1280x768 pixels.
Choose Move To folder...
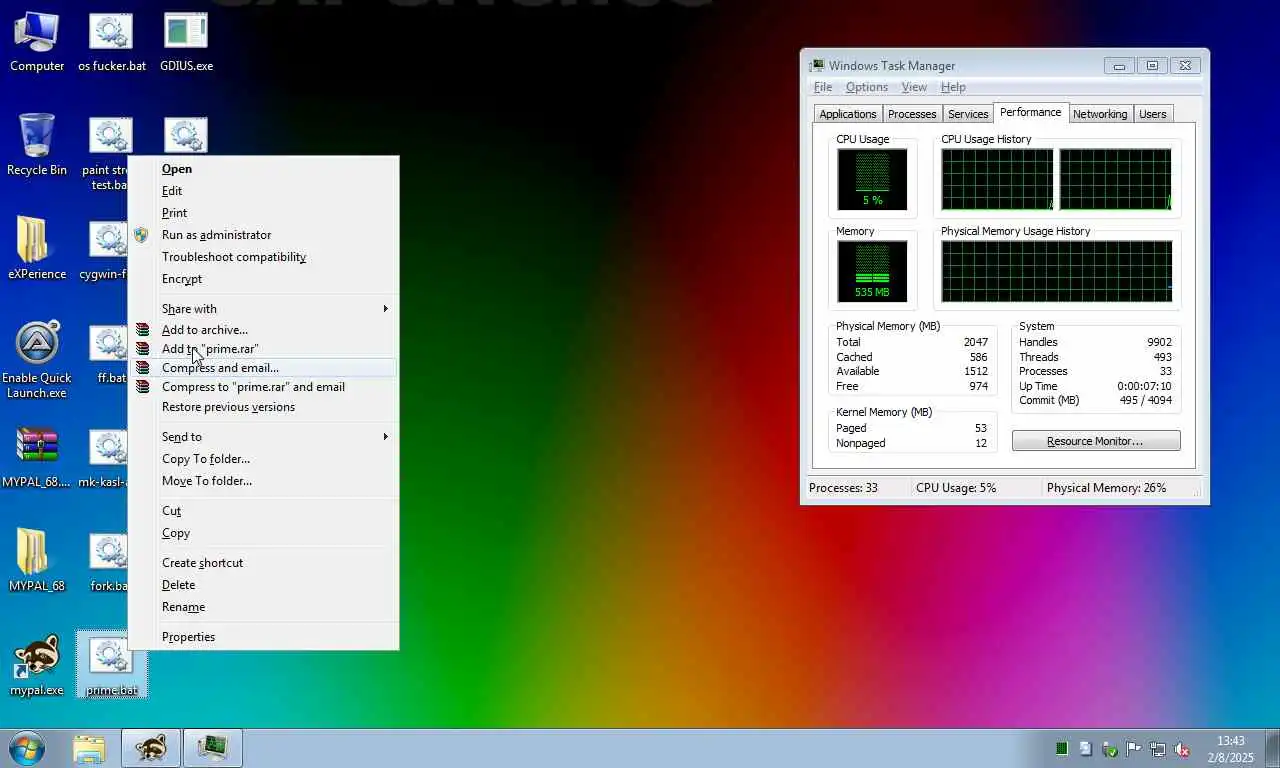[264, 481]
